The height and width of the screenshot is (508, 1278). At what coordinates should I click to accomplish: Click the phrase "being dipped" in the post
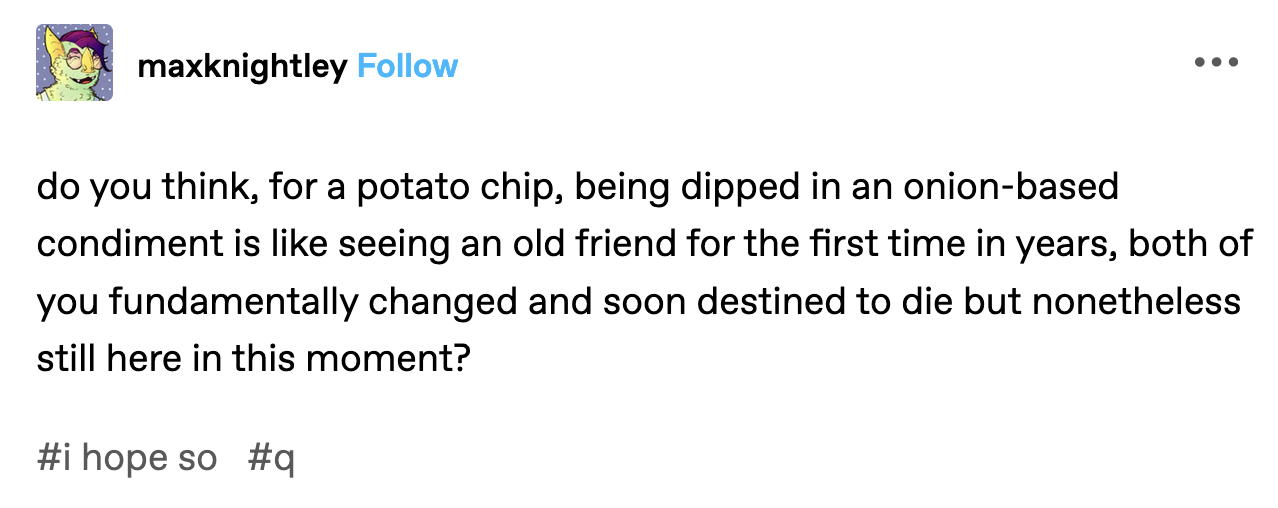pos(677,186)
